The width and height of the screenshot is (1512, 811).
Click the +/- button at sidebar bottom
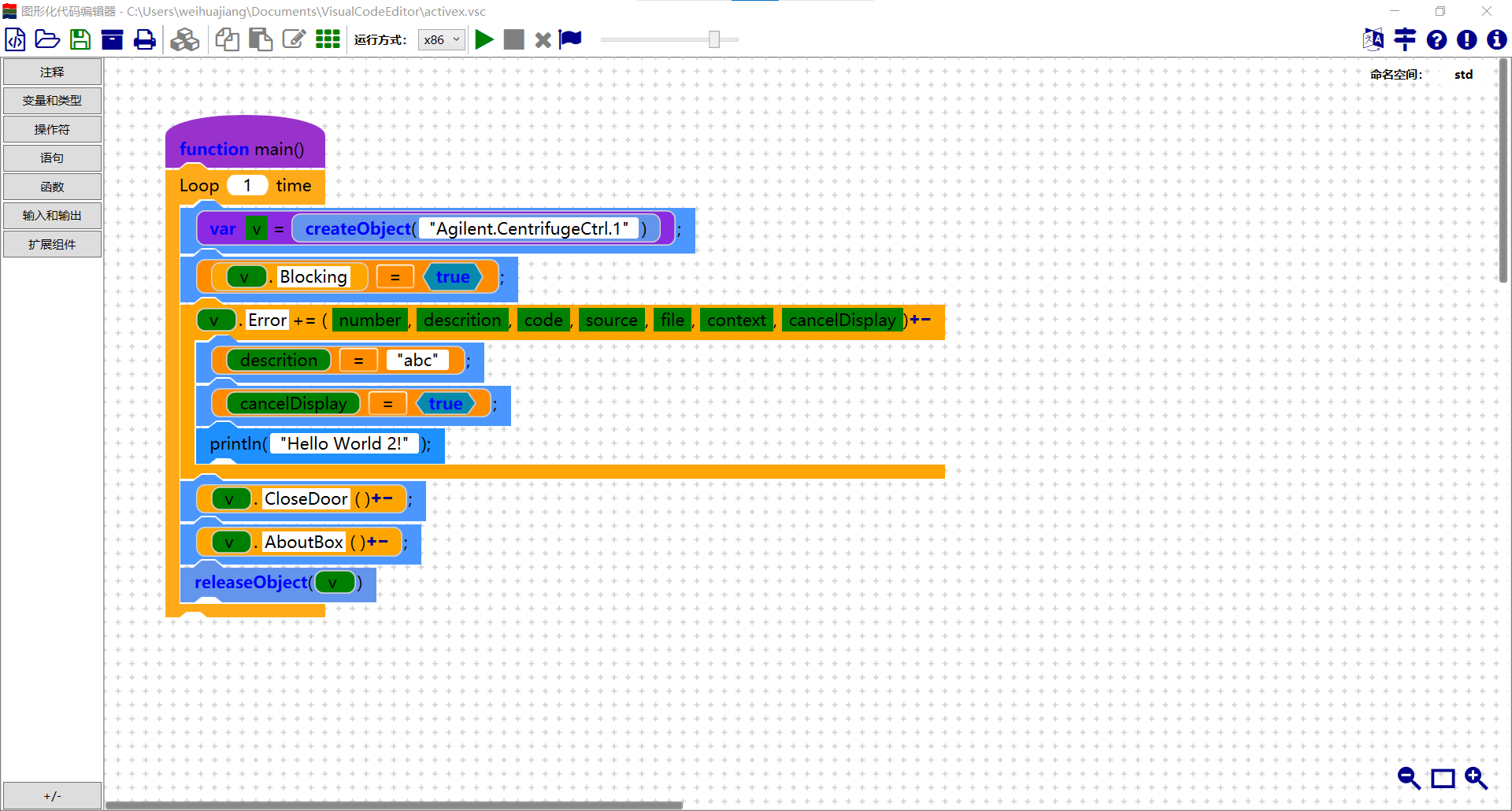click(x=52, y=795)
